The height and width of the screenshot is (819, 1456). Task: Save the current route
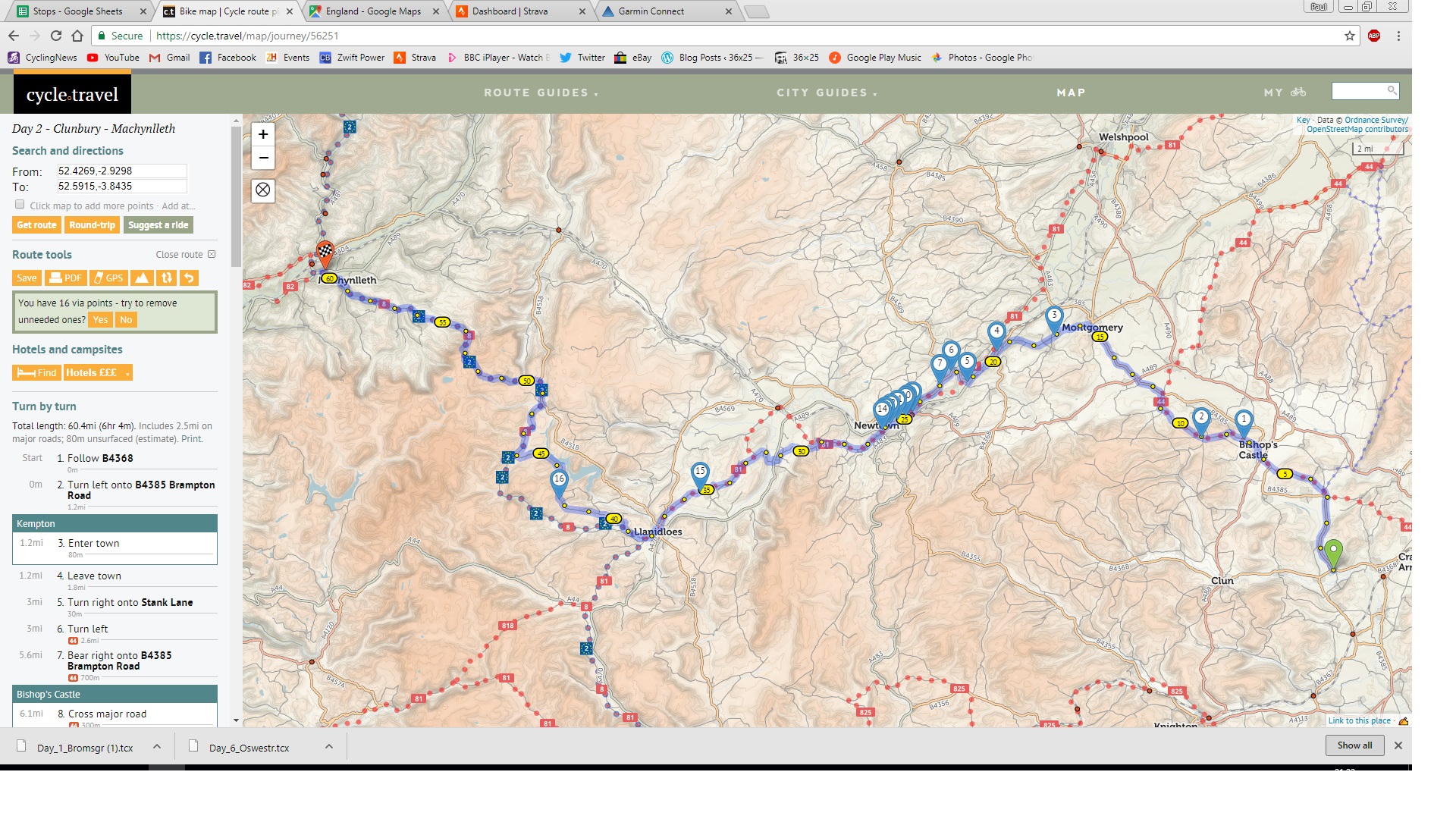27,278
